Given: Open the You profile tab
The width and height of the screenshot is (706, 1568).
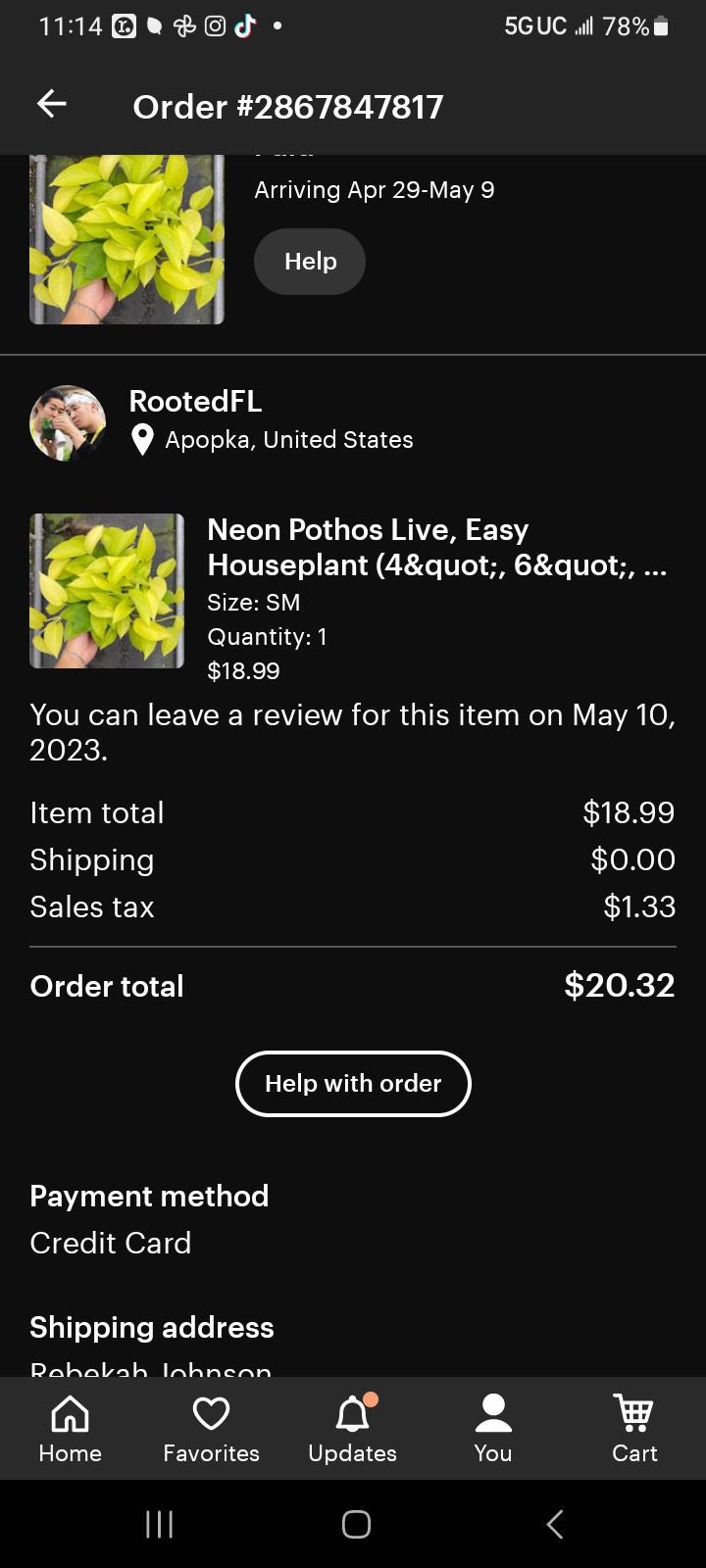Looking at the screenshot, I should (493, 1427).
